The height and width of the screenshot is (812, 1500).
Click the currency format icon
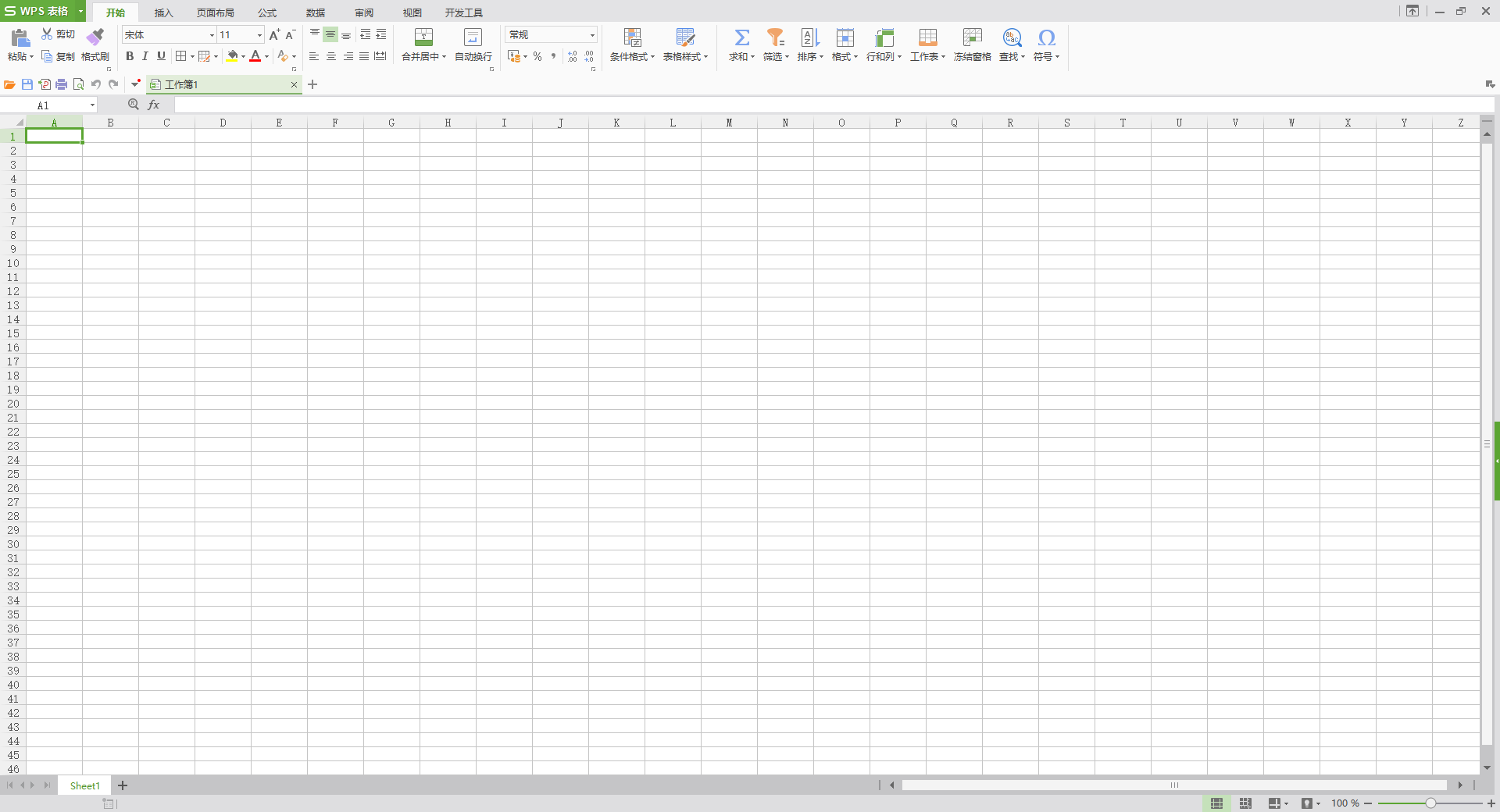[514, 56]
